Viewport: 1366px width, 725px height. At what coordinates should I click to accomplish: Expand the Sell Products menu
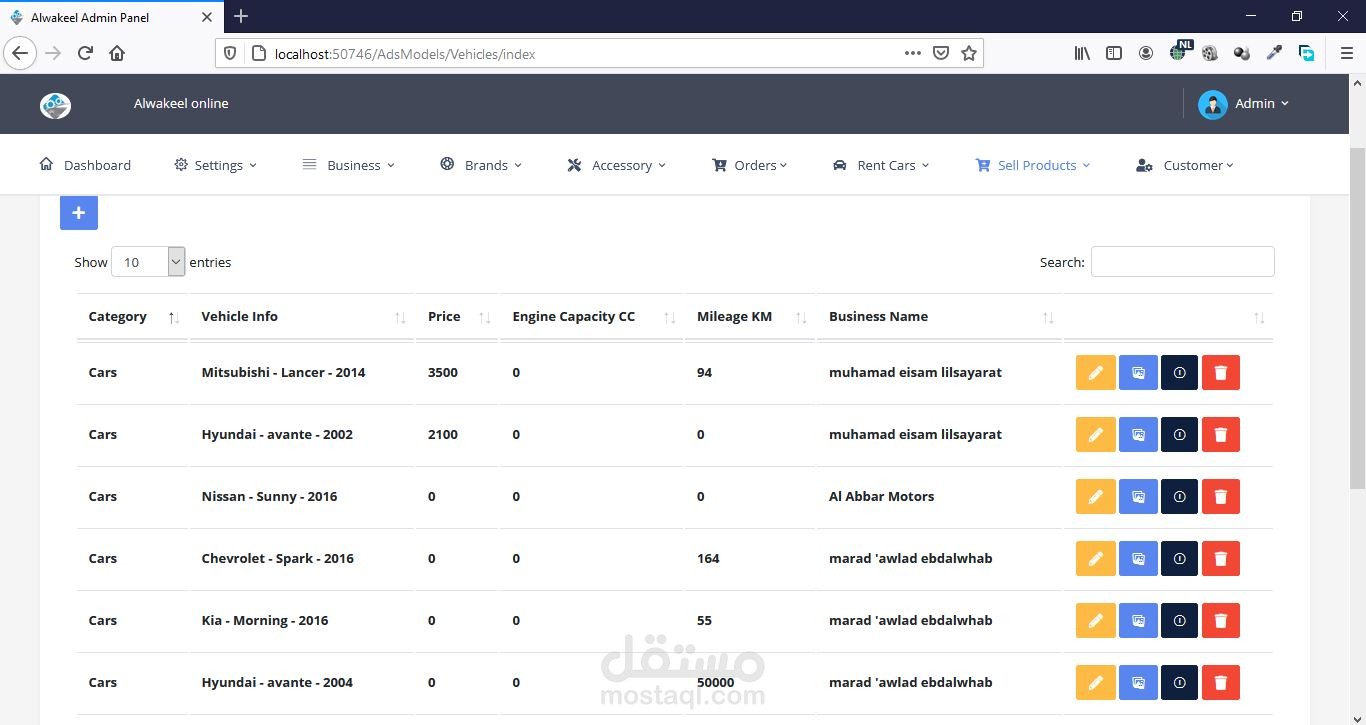click(1033, 165)
